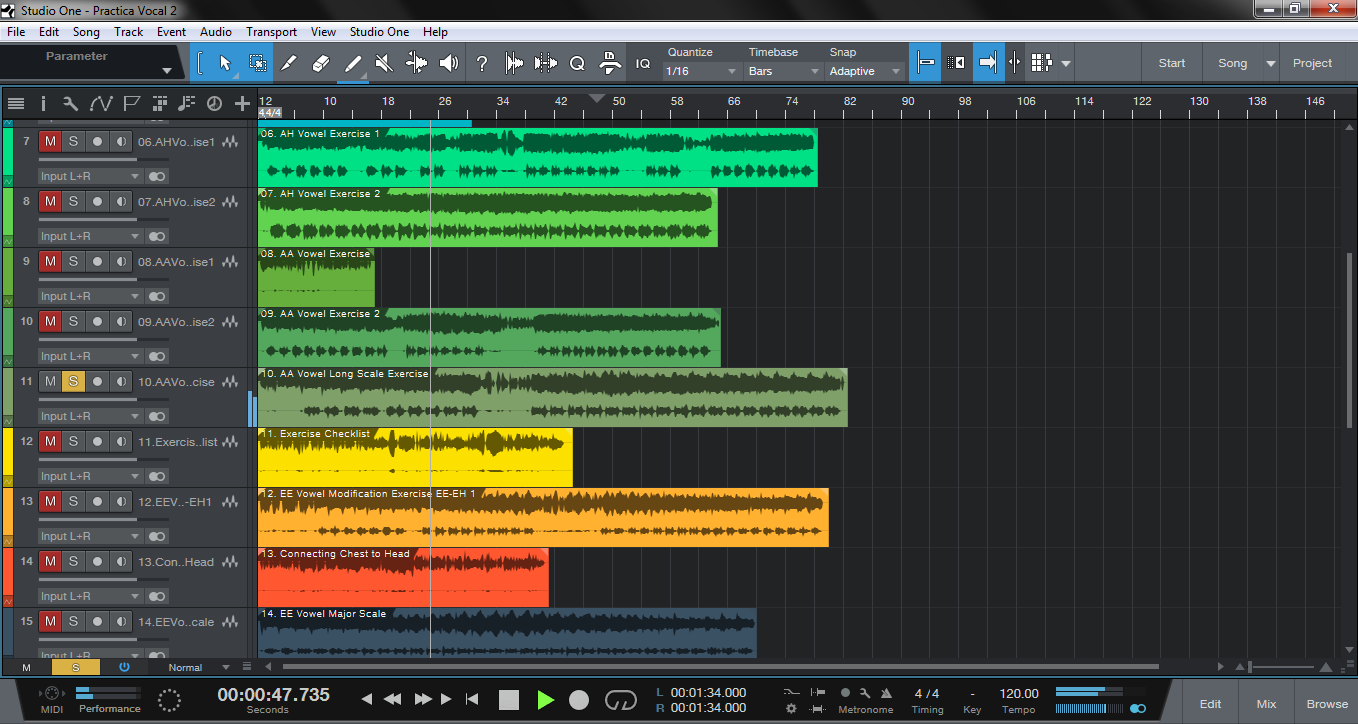Toggle Snap to grid blue button
The image size is (1358, 724).
point(926,63)
